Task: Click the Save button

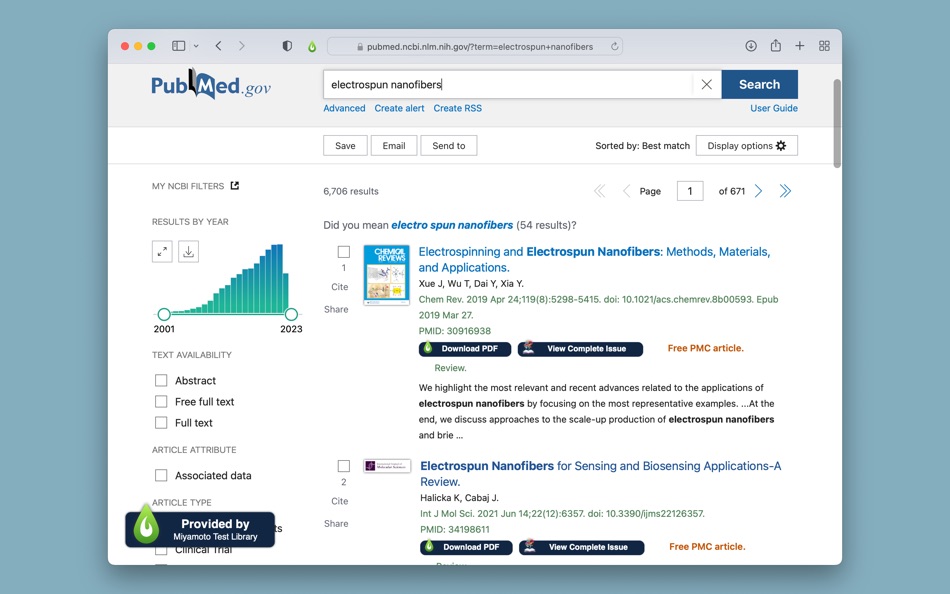Action: pos(345,145)
